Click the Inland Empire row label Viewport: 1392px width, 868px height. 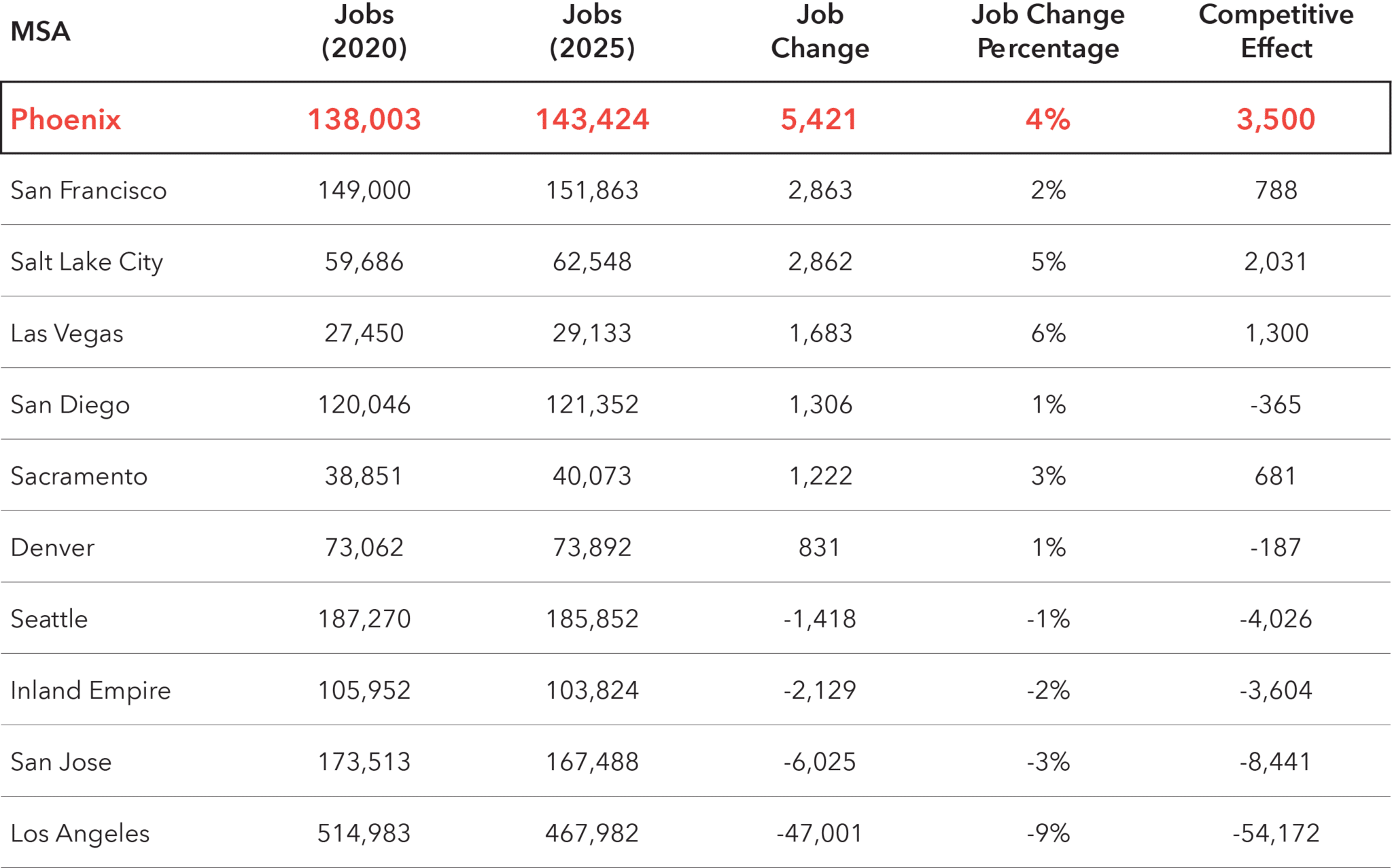[x=90, y=691]
